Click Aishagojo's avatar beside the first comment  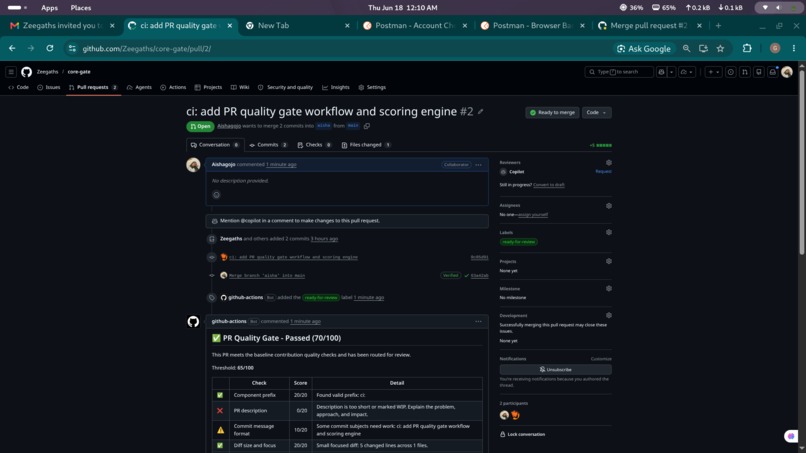click(193, 165)
